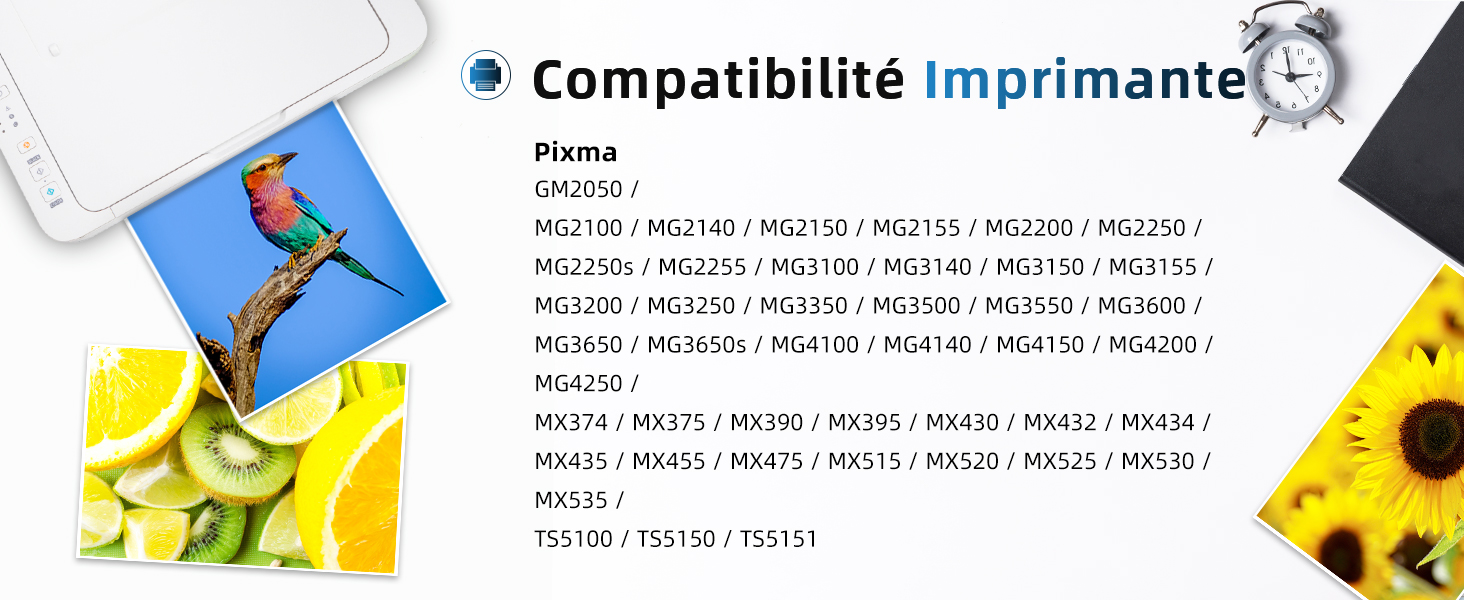Select the TS5100 printer model

(573, 540)
